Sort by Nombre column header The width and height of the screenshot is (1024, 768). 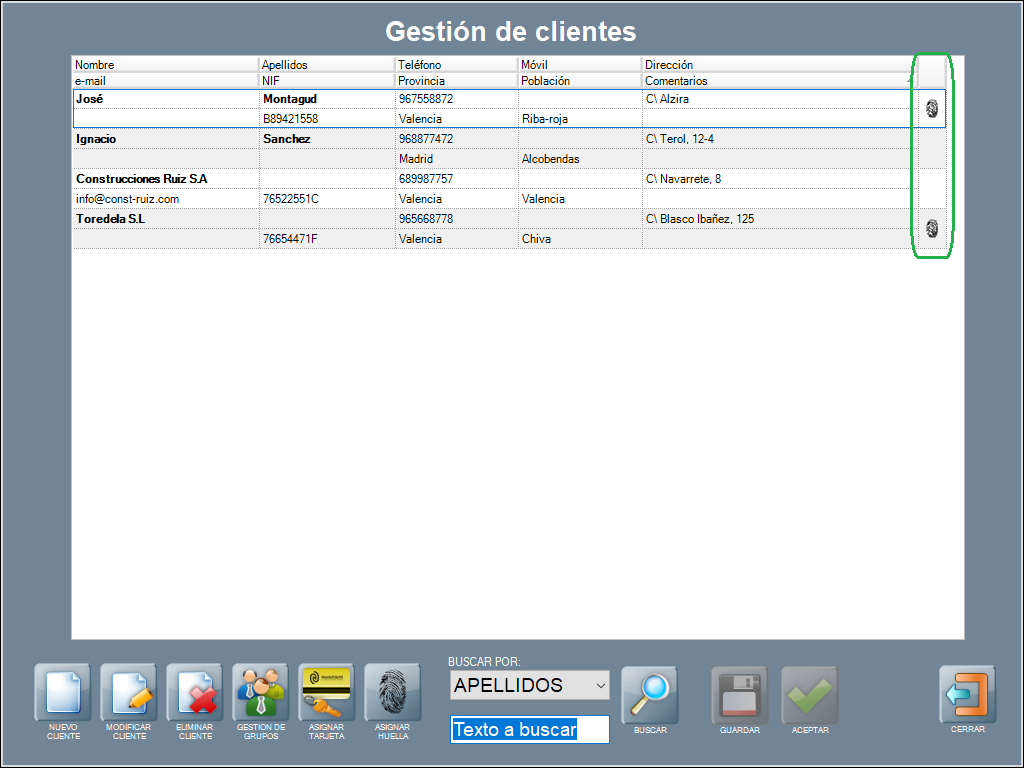click(165, 65)
